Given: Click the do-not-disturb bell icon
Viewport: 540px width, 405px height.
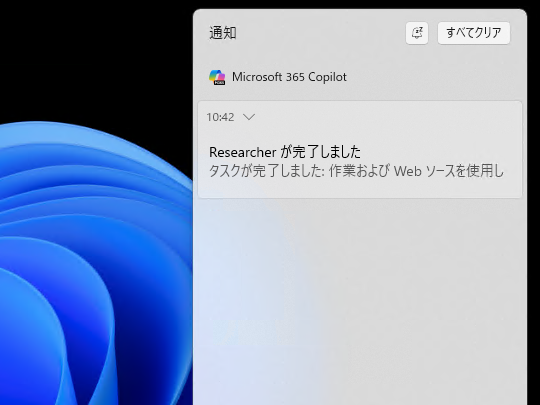Looking at the screenshot, I should (x=417, y=33).
